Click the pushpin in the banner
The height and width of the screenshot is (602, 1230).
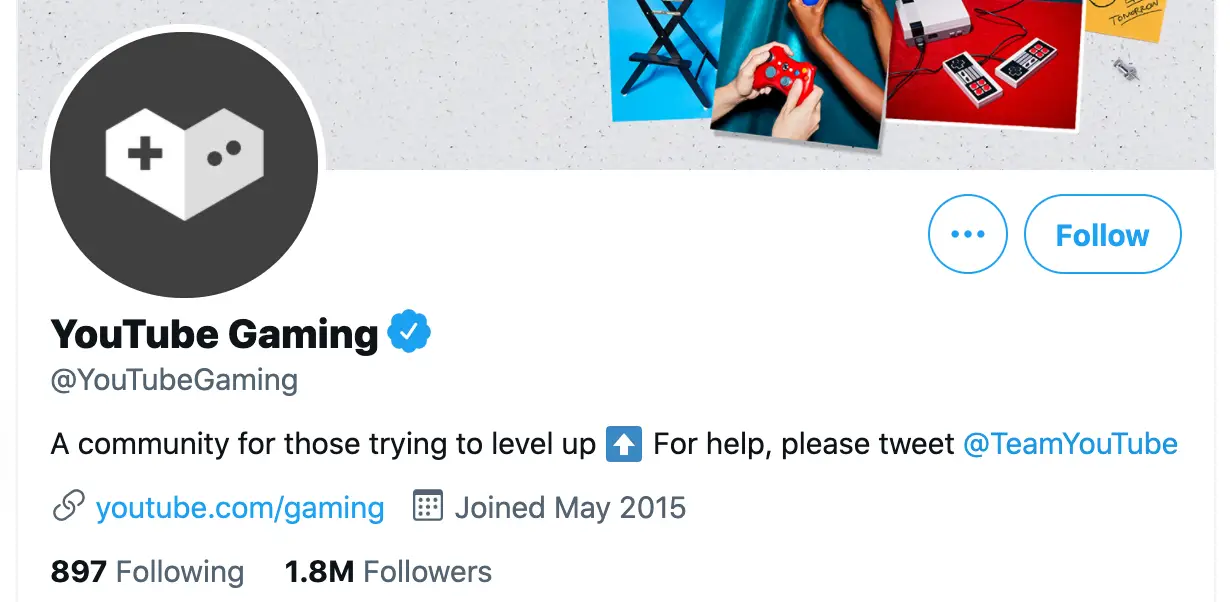pyautogui.click(x=1125, y=70)
